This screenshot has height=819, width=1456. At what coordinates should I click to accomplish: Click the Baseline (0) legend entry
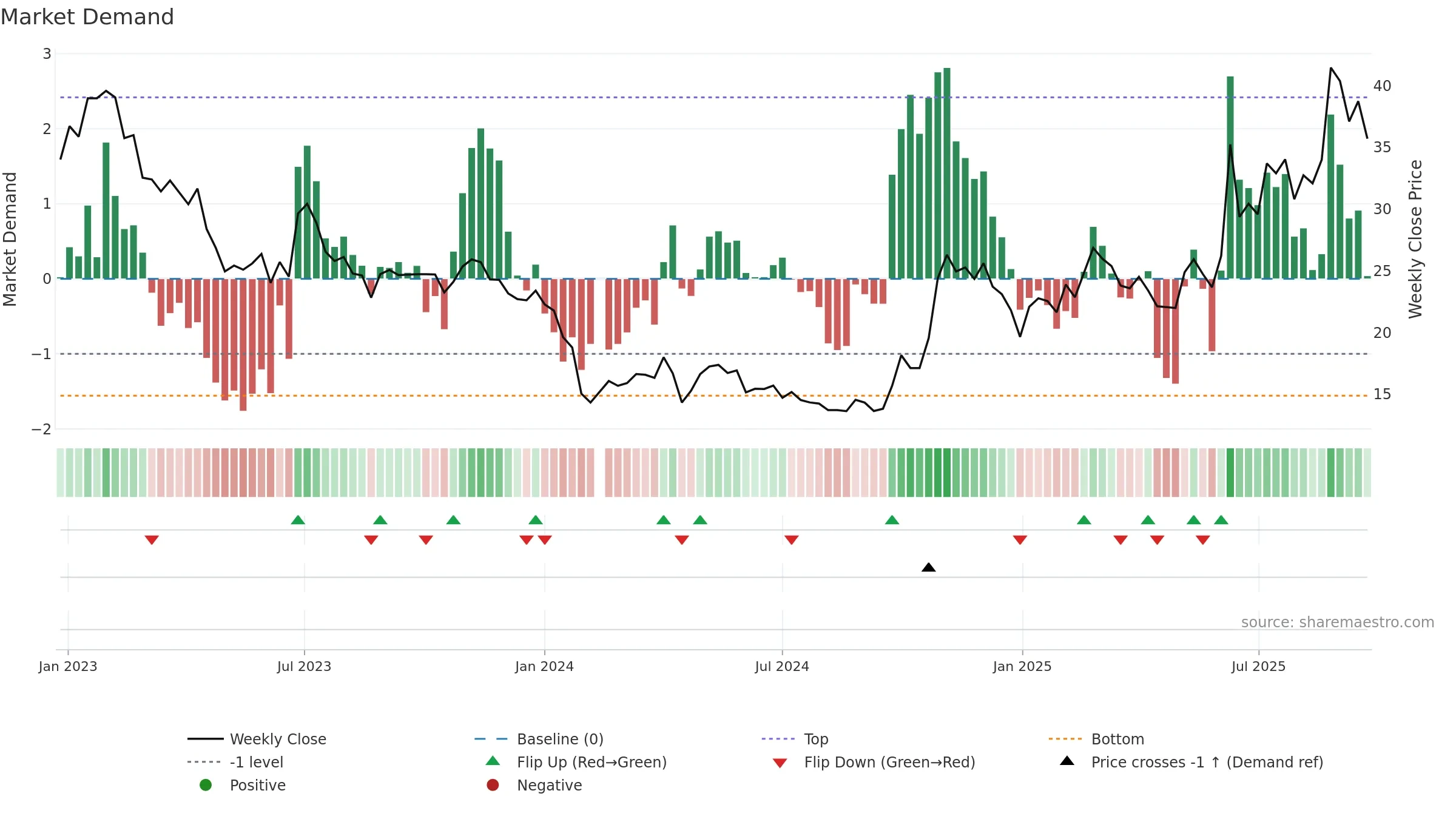[539, 739]
